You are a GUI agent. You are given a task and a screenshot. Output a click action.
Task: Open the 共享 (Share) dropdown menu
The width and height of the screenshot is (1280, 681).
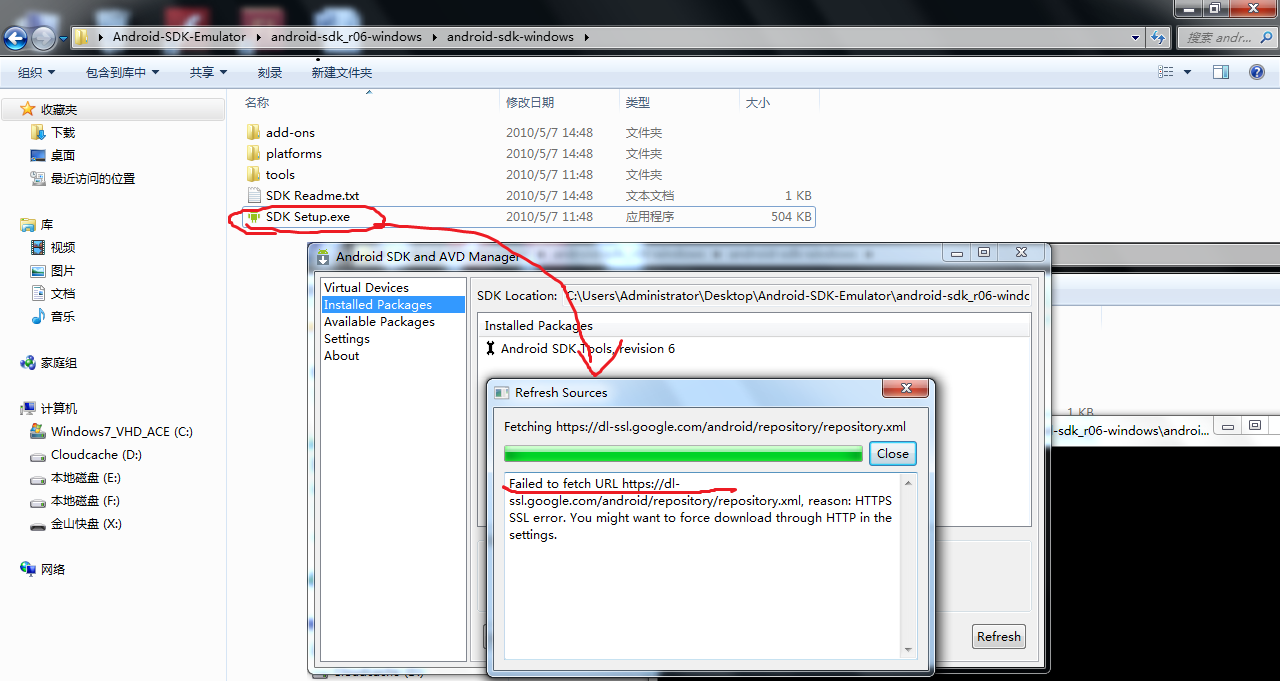(208, 72)
